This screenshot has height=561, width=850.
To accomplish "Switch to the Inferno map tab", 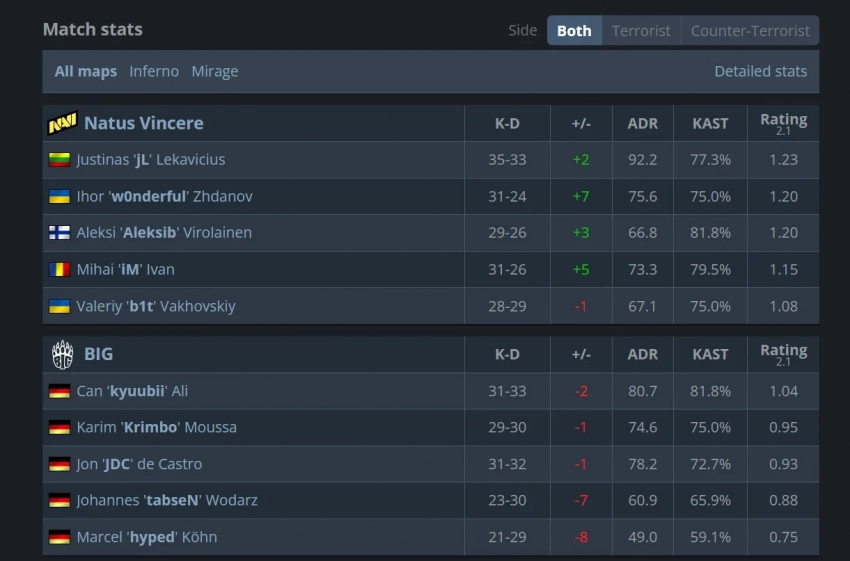I will tap(154, 71).
